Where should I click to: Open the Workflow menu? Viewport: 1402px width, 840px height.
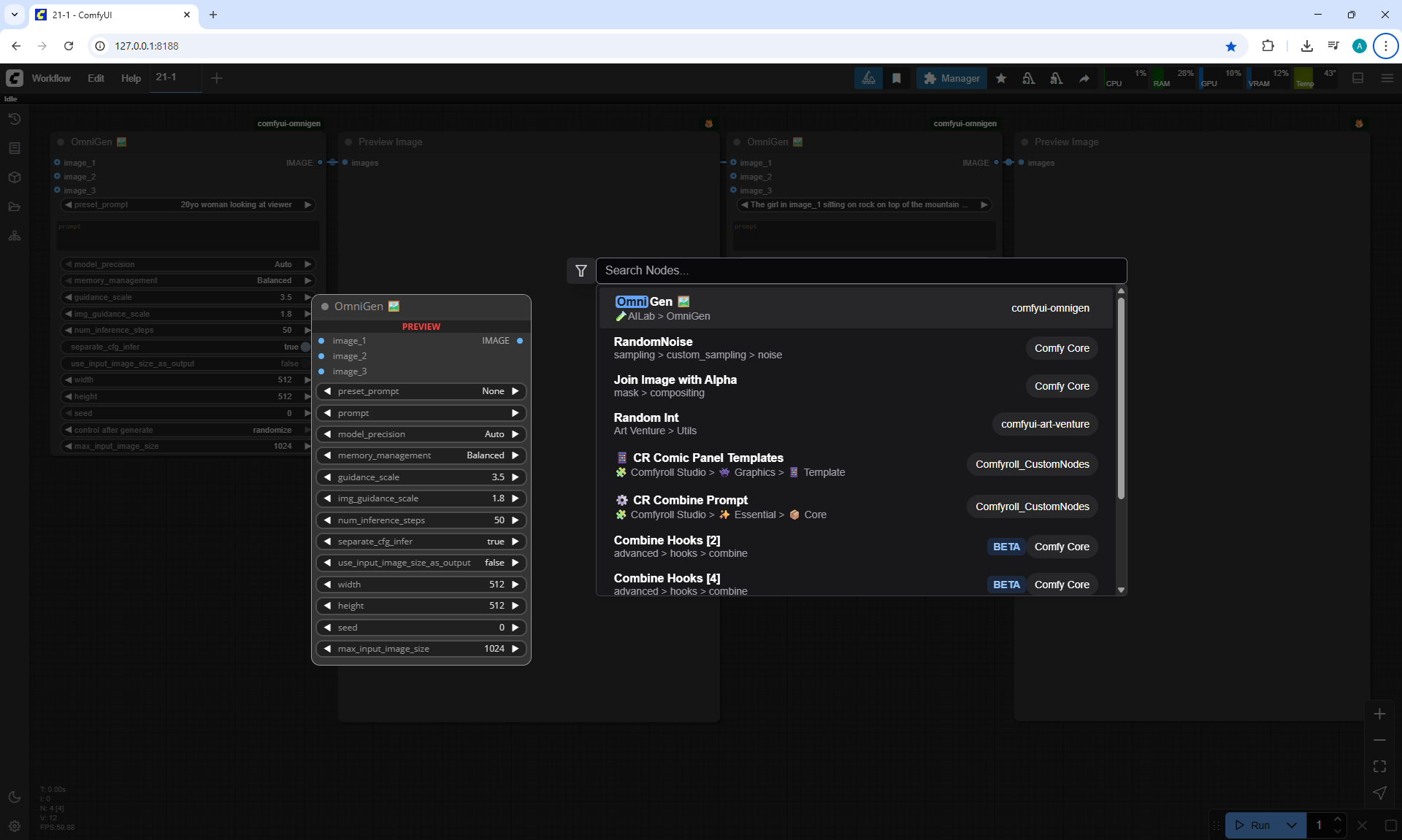[x=51, y=78]
